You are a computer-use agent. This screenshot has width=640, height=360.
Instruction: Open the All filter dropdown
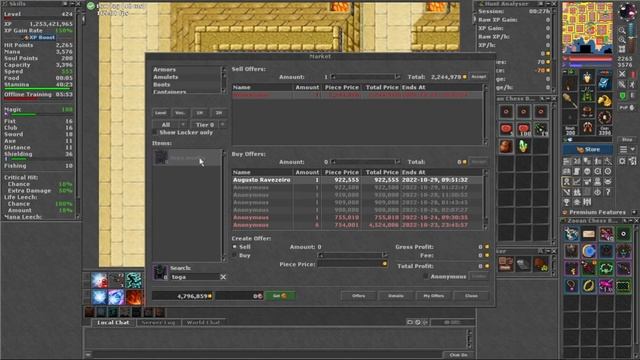pos(170,124)
